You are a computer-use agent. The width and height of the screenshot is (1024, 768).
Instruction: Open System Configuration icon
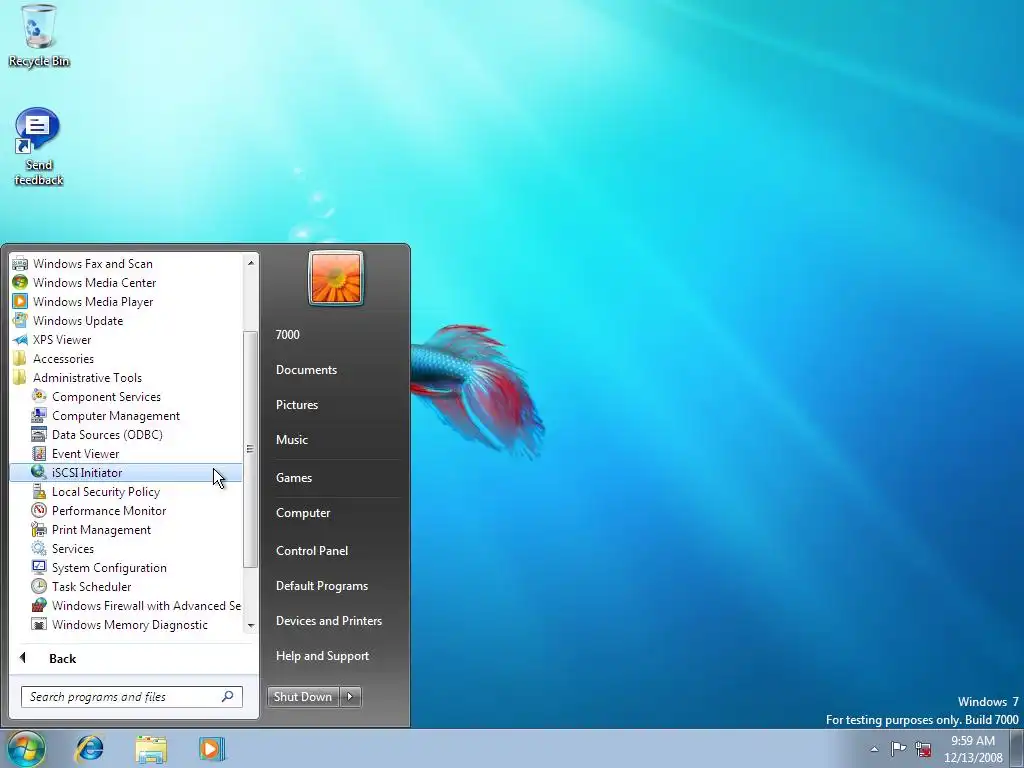point(39,568)
